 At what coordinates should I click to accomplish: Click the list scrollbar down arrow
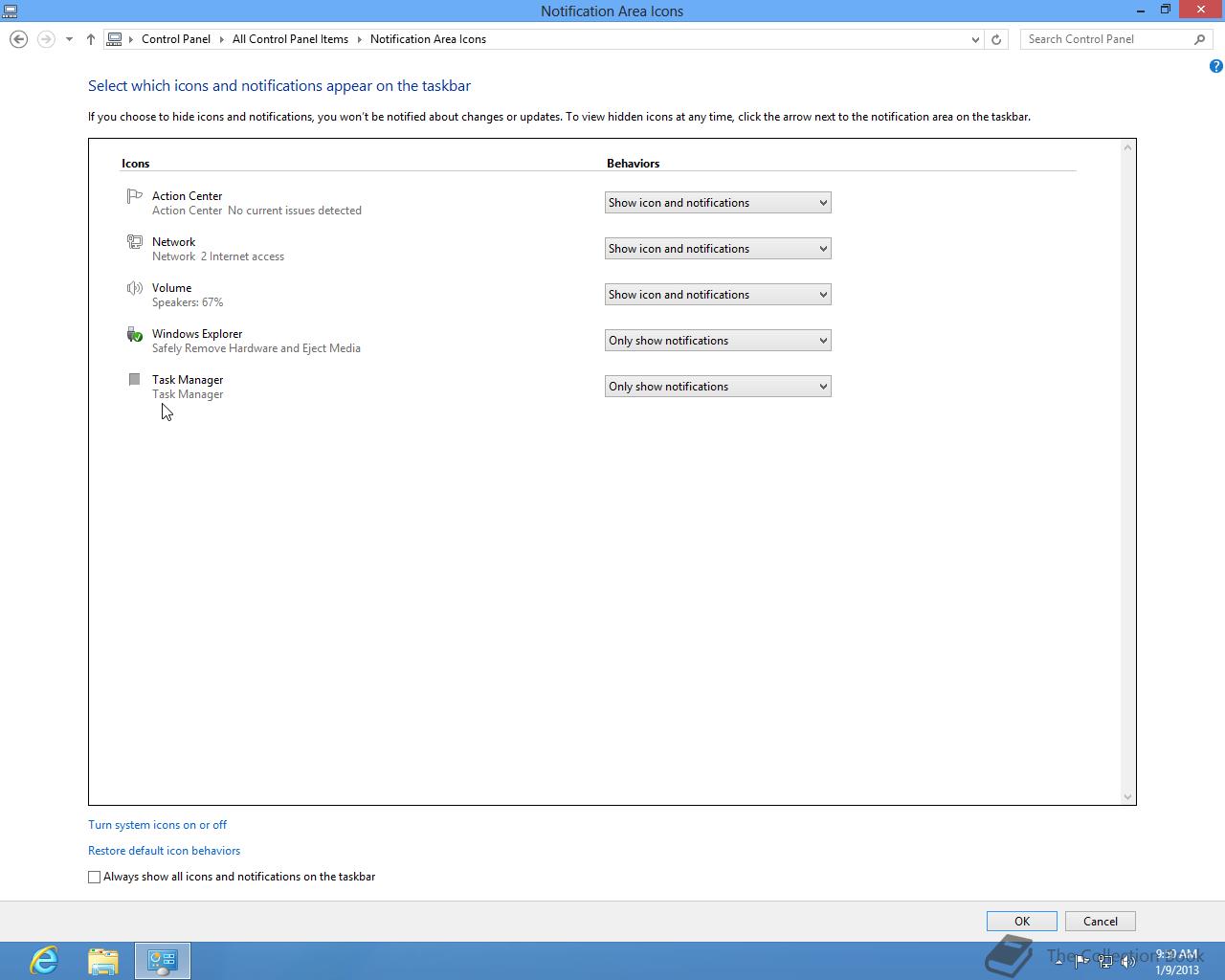coord(1128,797)
